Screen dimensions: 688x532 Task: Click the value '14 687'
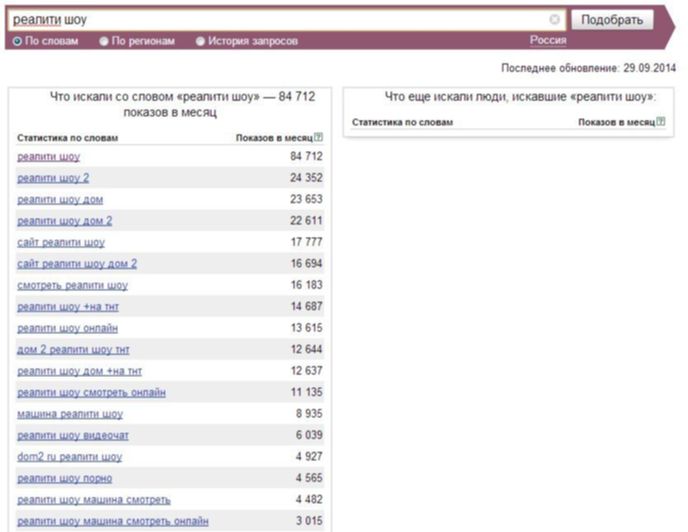coord(307,306)
